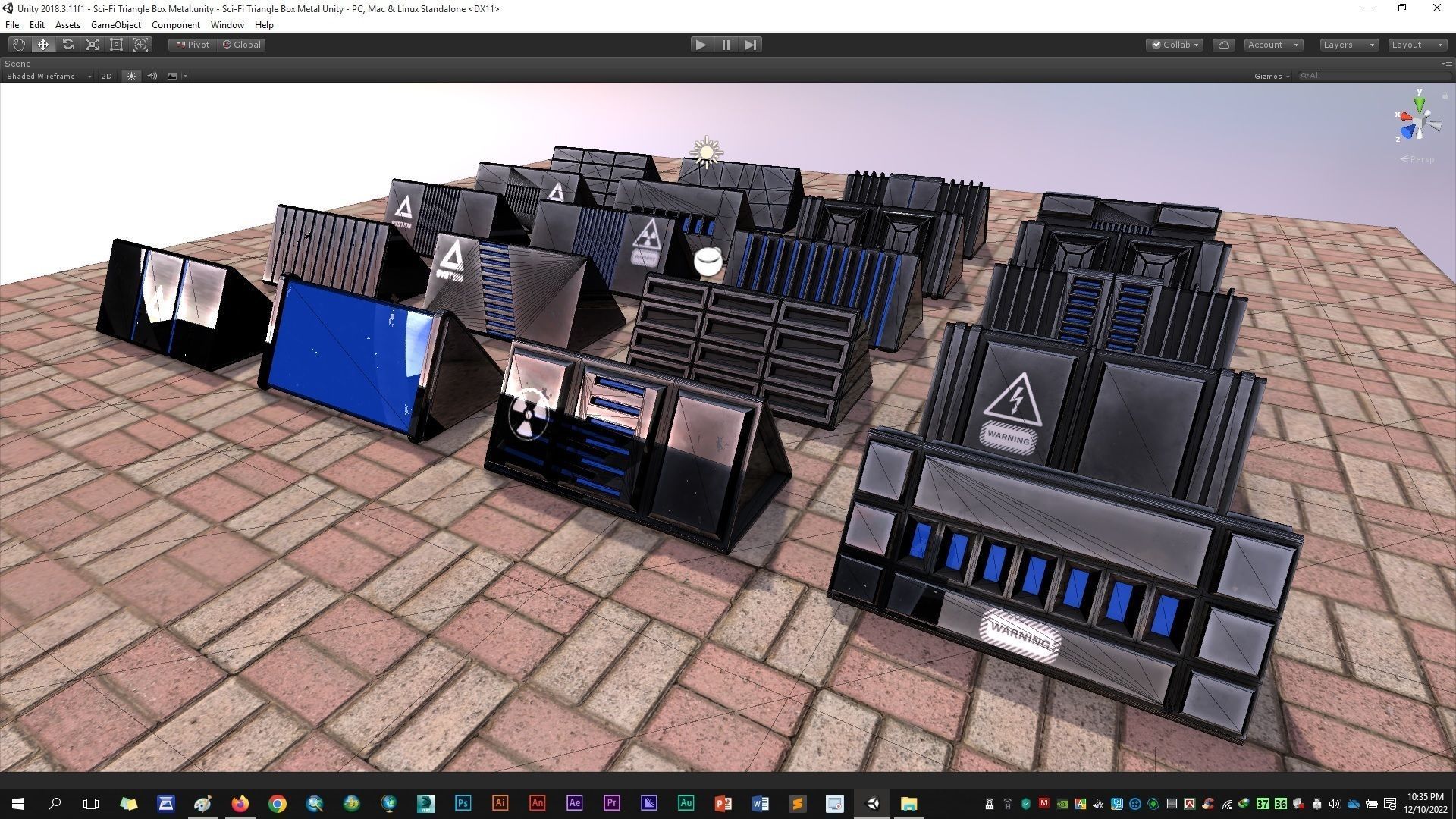Toggle 2D scene view mode
This screenshot has width=1456, height=819.
tap(106, 76)
